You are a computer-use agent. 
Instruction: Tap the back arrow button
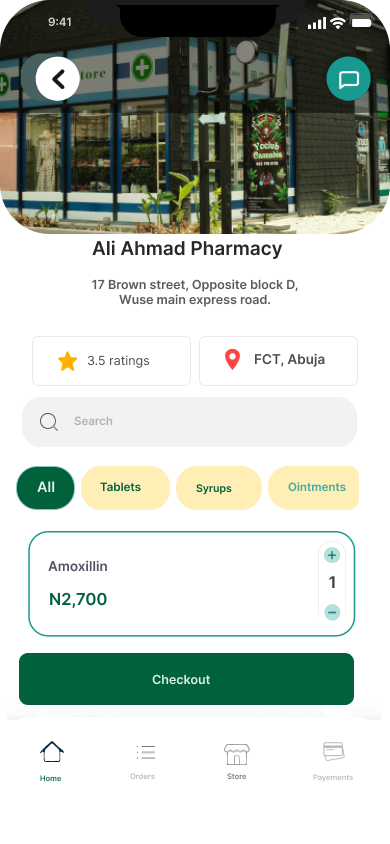click(58, 79)
